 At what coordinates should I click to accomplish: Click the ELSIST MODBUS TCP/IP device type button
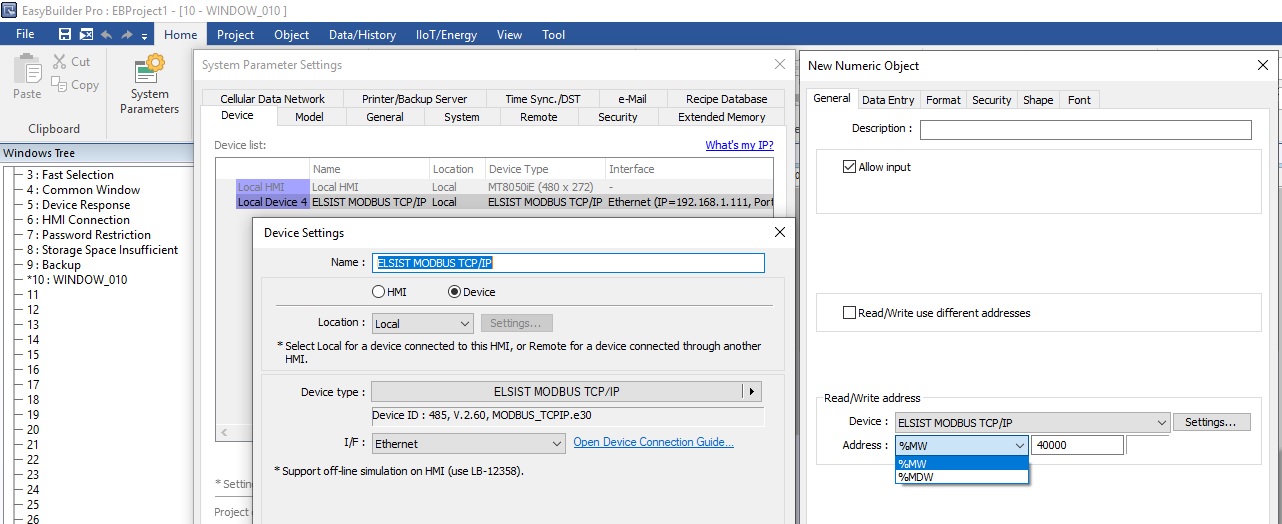[556, 391]
